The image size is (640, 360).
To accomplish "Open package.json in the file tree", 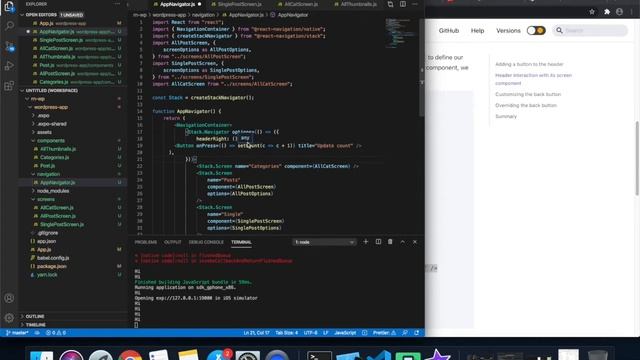I will pyautogui.click(x=51, y=266).
